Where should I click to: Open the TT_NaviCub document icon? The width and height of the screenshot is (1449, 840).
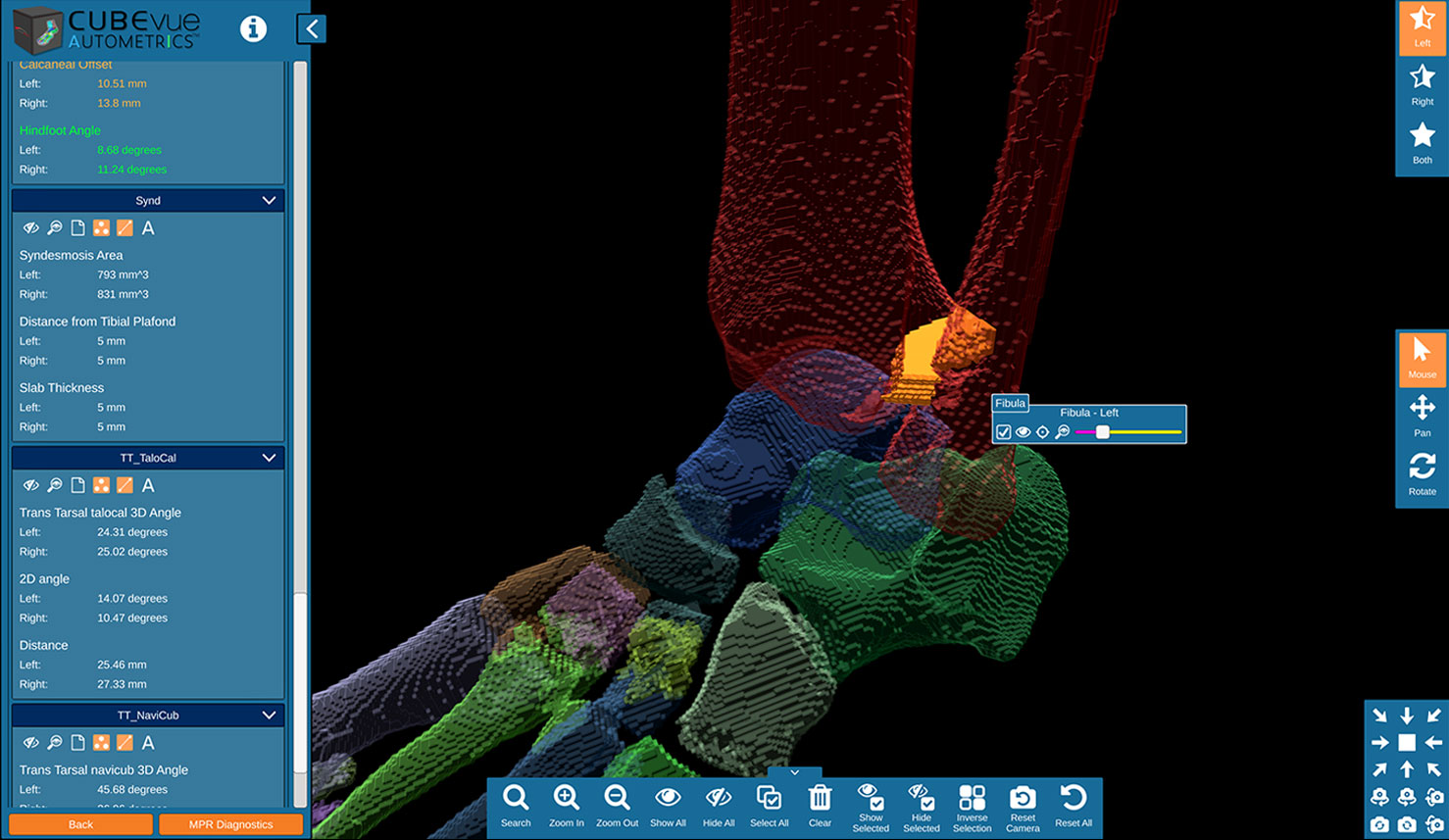coord(77,743)
